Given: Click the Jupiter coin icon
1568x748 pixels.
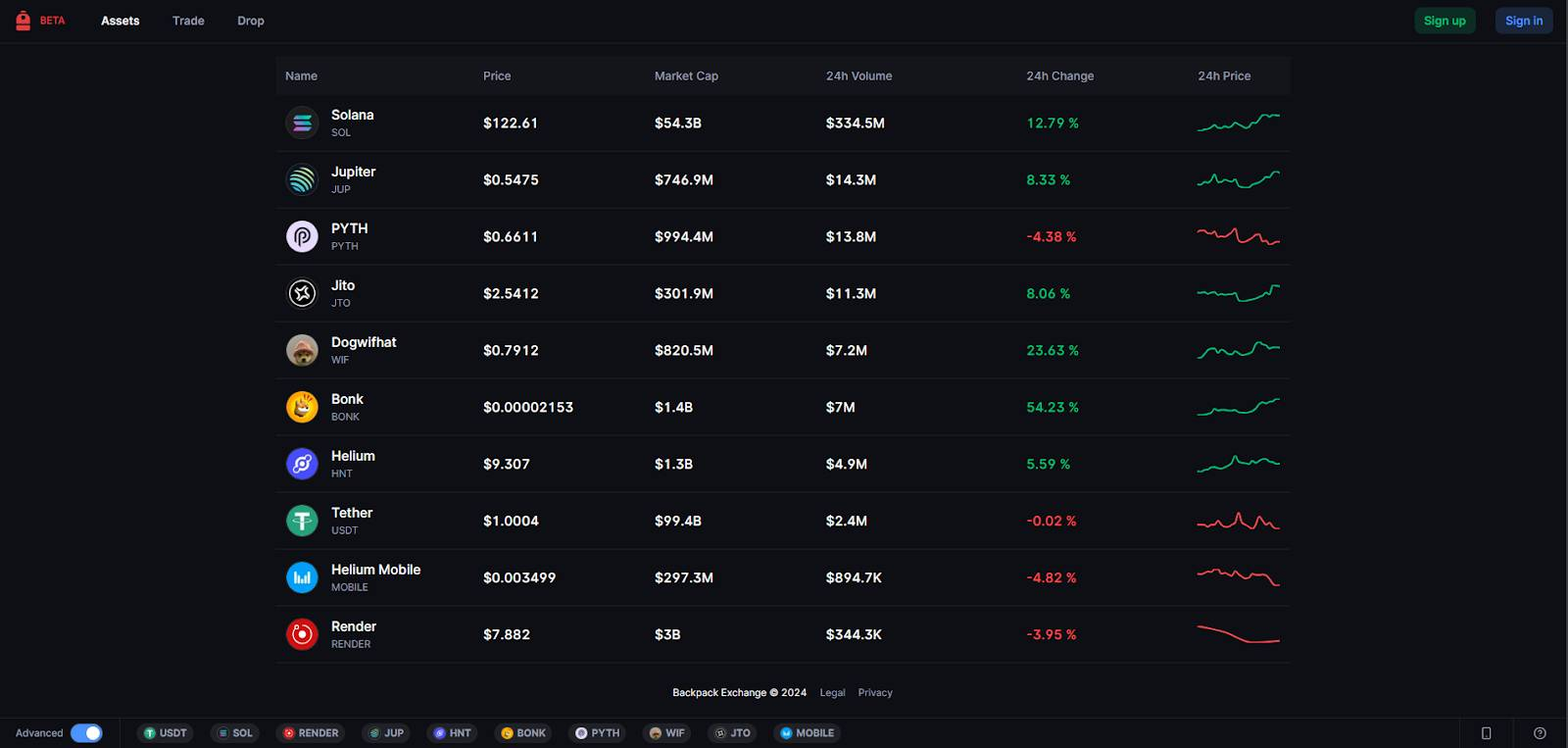Looking at the screenshot, I should [302, 179].
